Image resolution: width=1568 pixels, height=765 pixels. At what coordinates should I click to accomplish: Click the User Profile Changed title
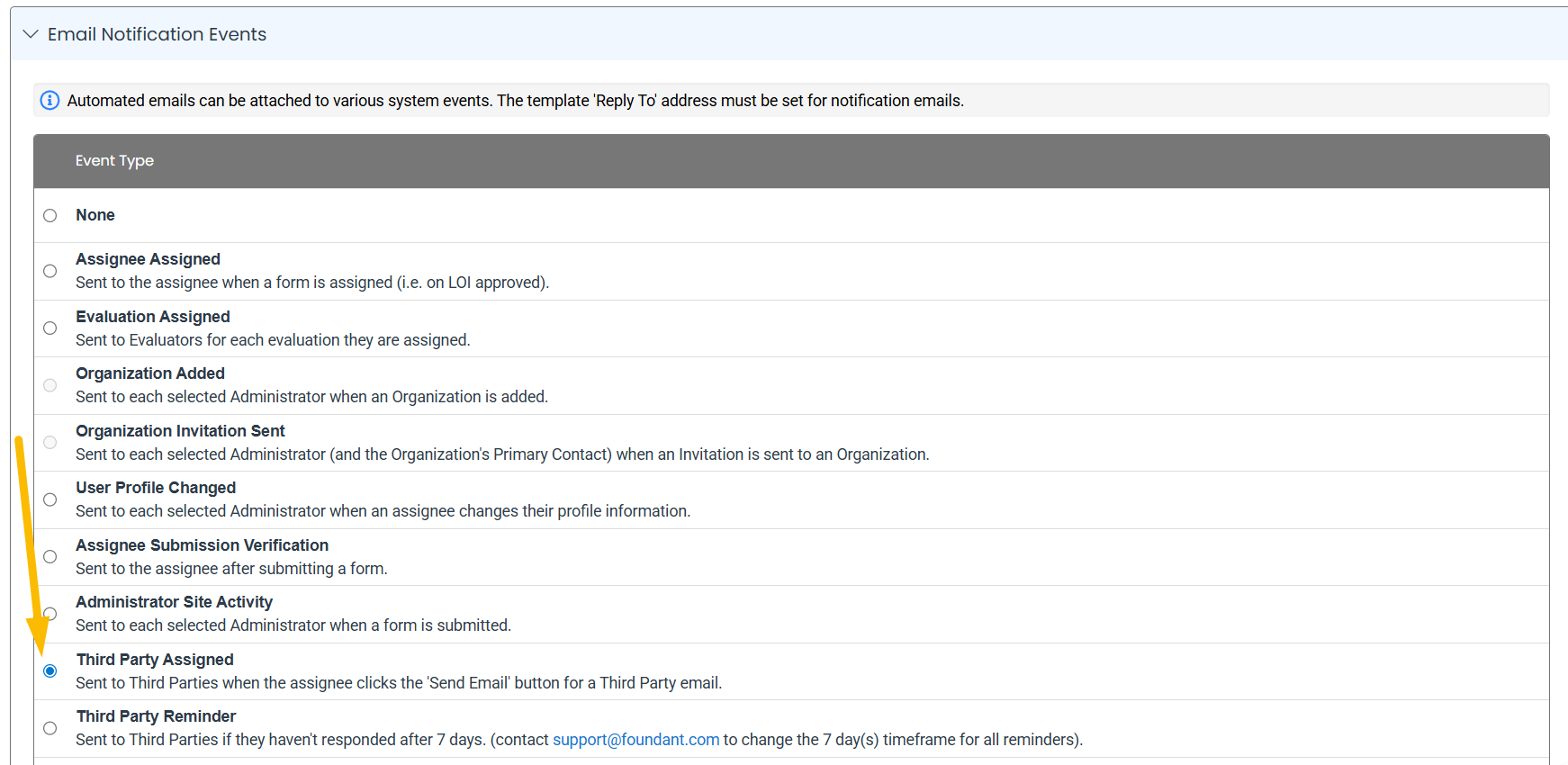[x=156, y=488]
